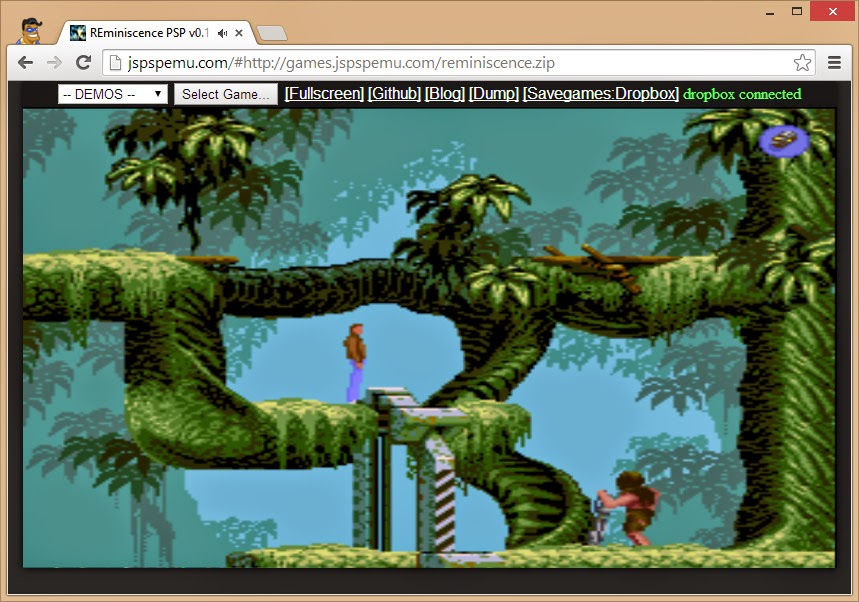Click the inventory item icon in game corner
The width and height of the screenshot is (859, 602).
pos(785,140)
